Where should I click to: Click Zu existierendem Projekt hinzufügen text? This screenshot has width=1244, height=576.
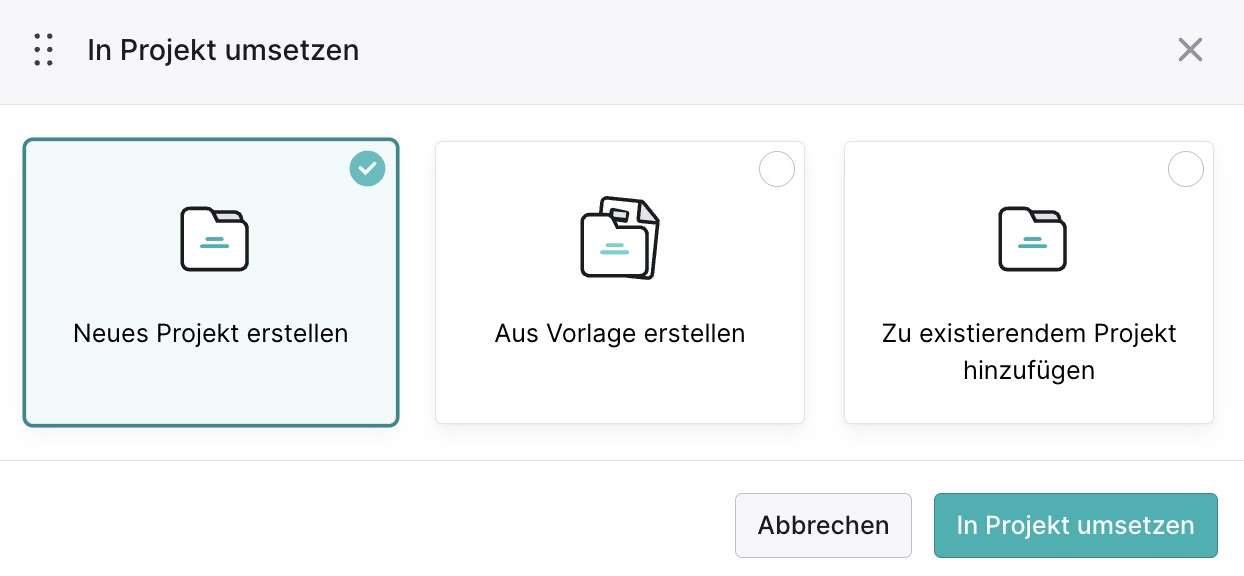[x=1029, y=352]
